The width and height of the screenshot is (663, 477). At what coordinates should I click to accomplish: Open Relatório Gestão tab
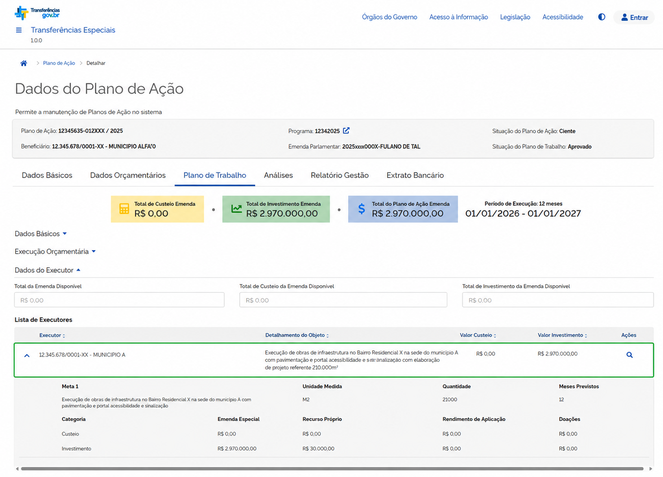click(340, 175)
